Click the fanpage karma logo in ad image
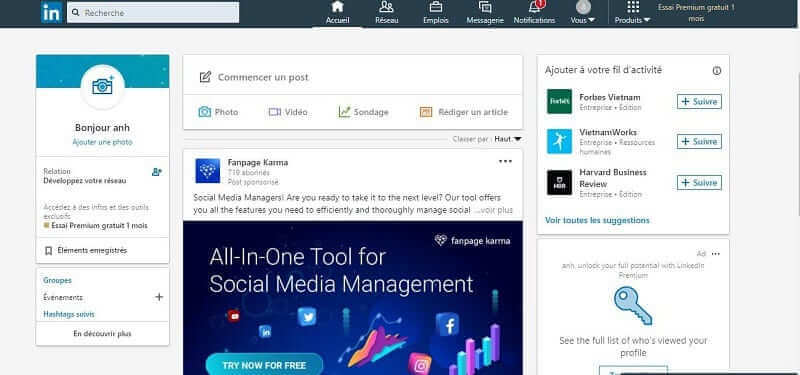 coord(472,240)
